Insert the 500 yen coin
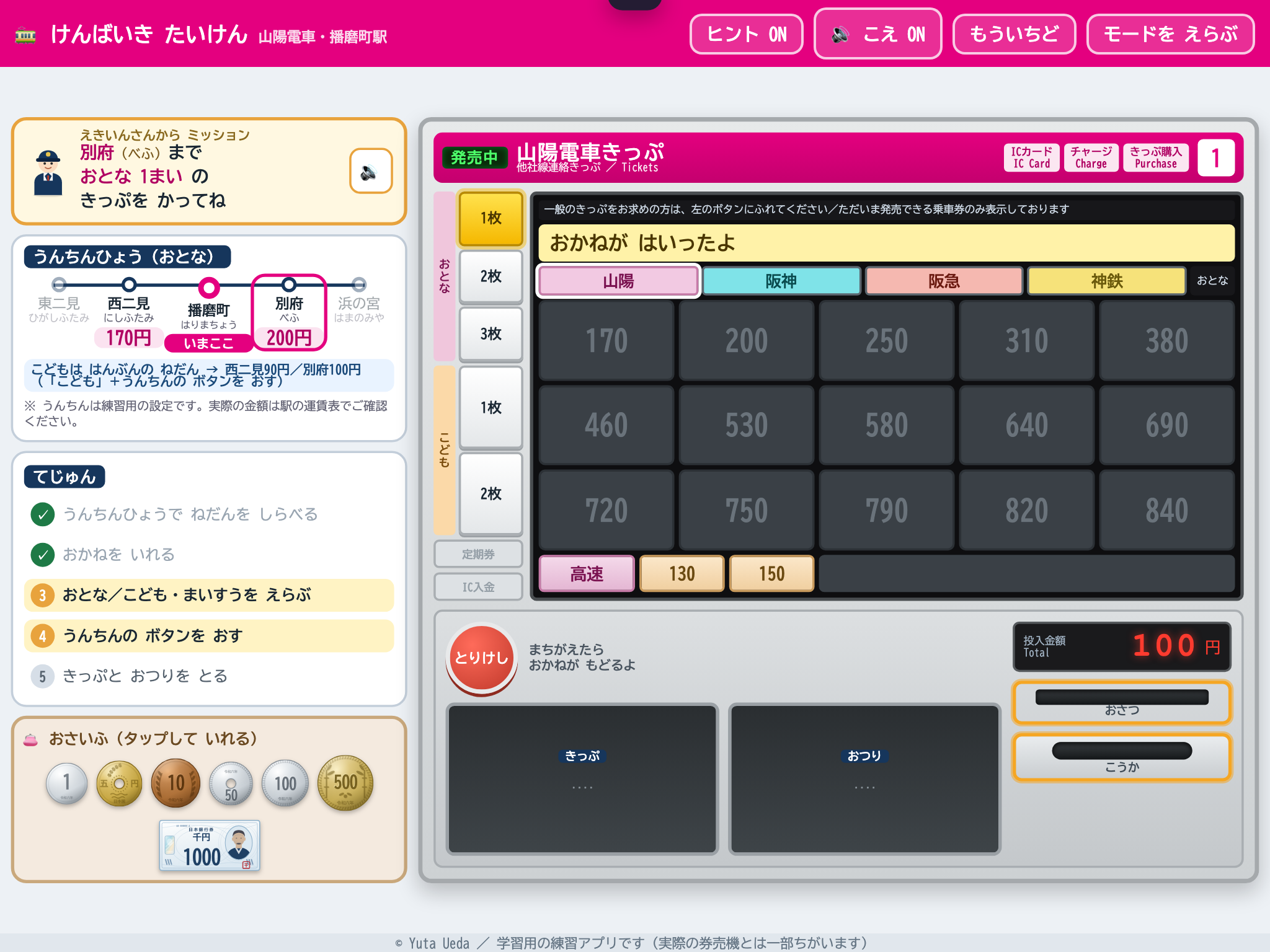The image size is (1270, 952). tap(345, 783)
